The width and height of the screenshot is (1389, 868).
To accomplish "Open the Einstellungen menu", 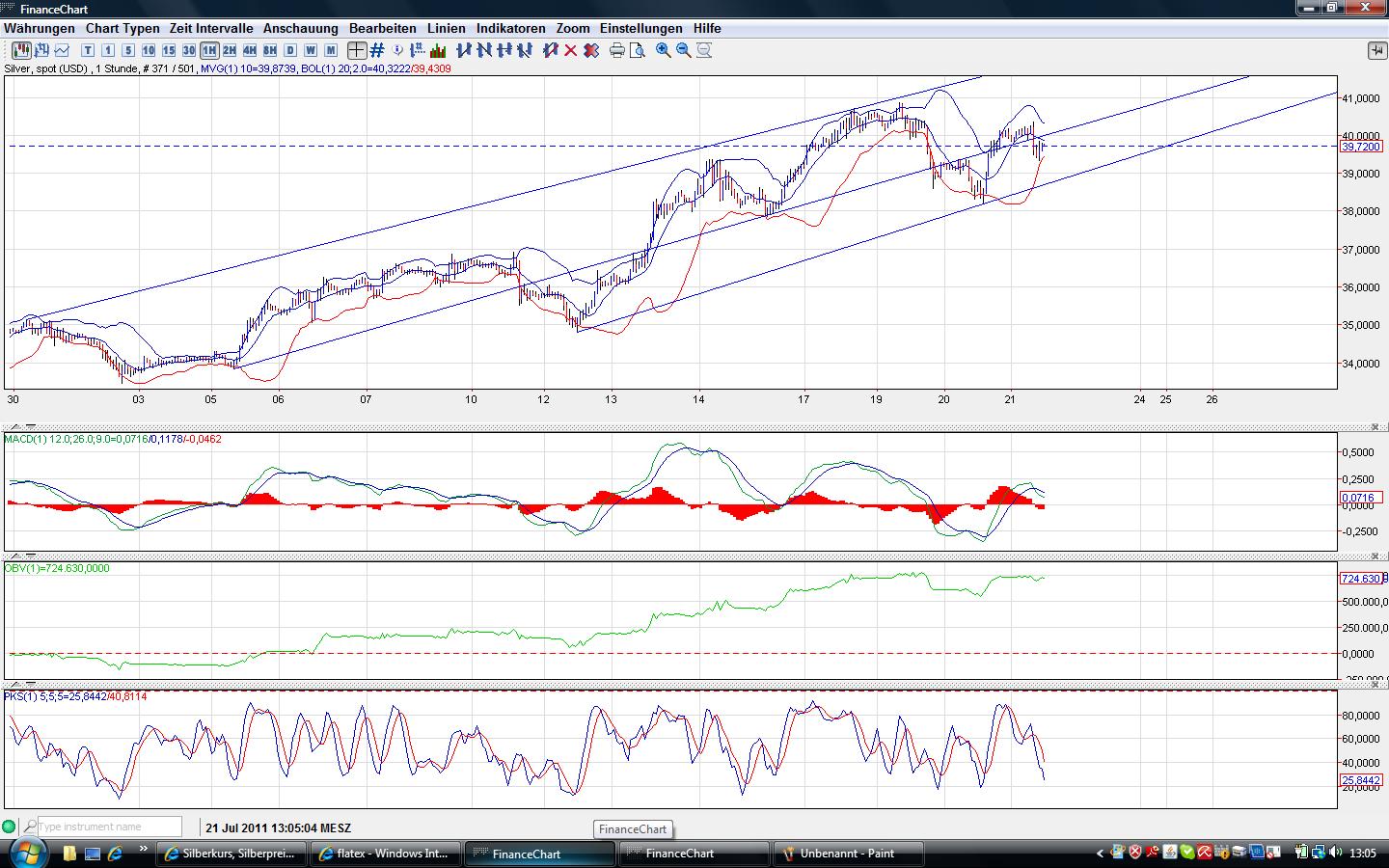I will [x=641, y=29].
